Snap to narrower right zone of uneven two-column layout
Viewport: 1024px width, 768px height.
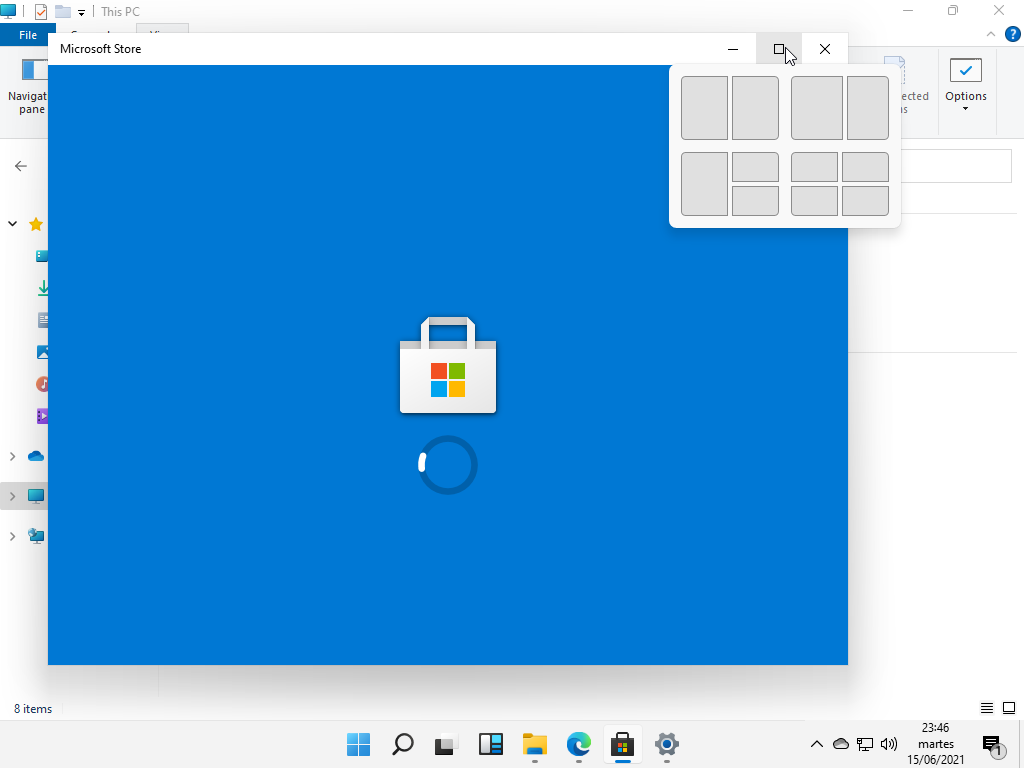868,108
